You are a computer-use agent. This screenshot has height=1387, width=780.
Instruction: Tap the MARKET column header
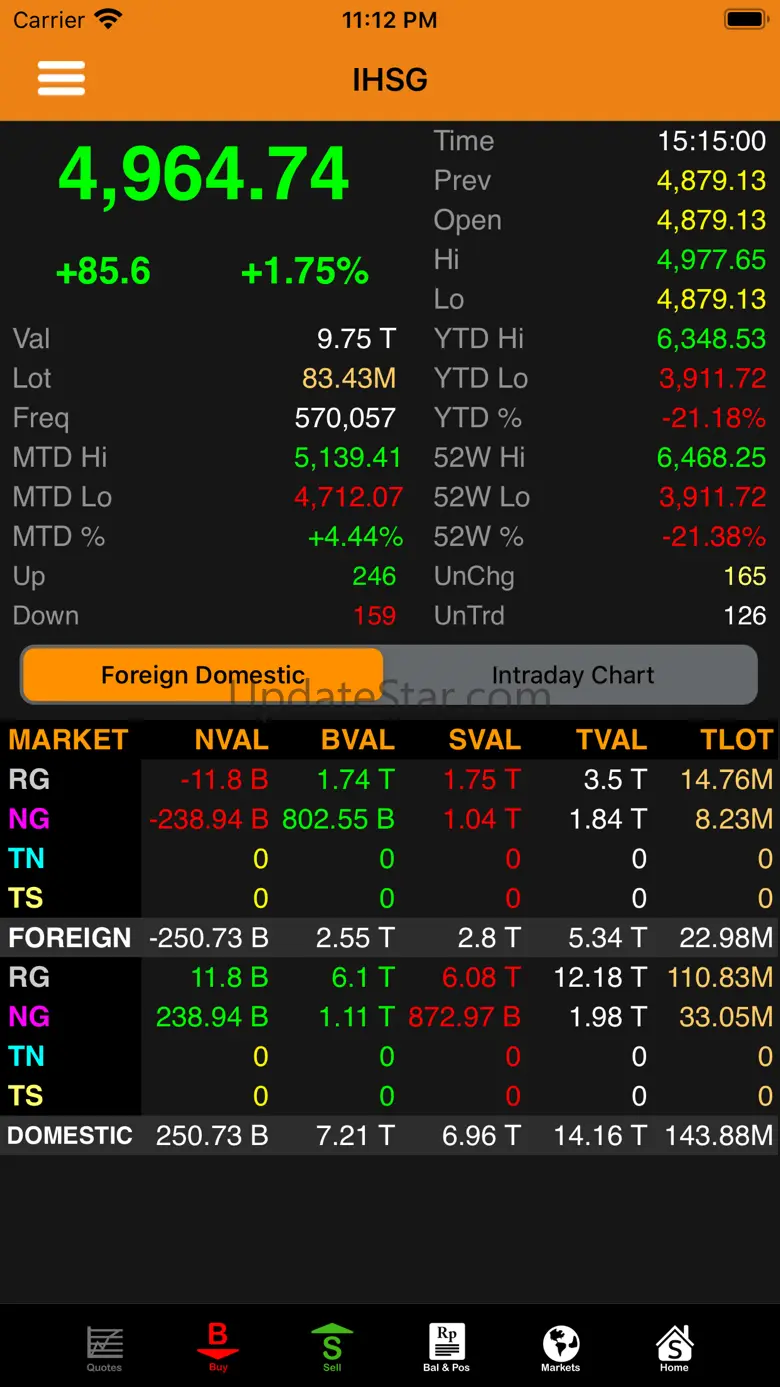pos(68,740)
